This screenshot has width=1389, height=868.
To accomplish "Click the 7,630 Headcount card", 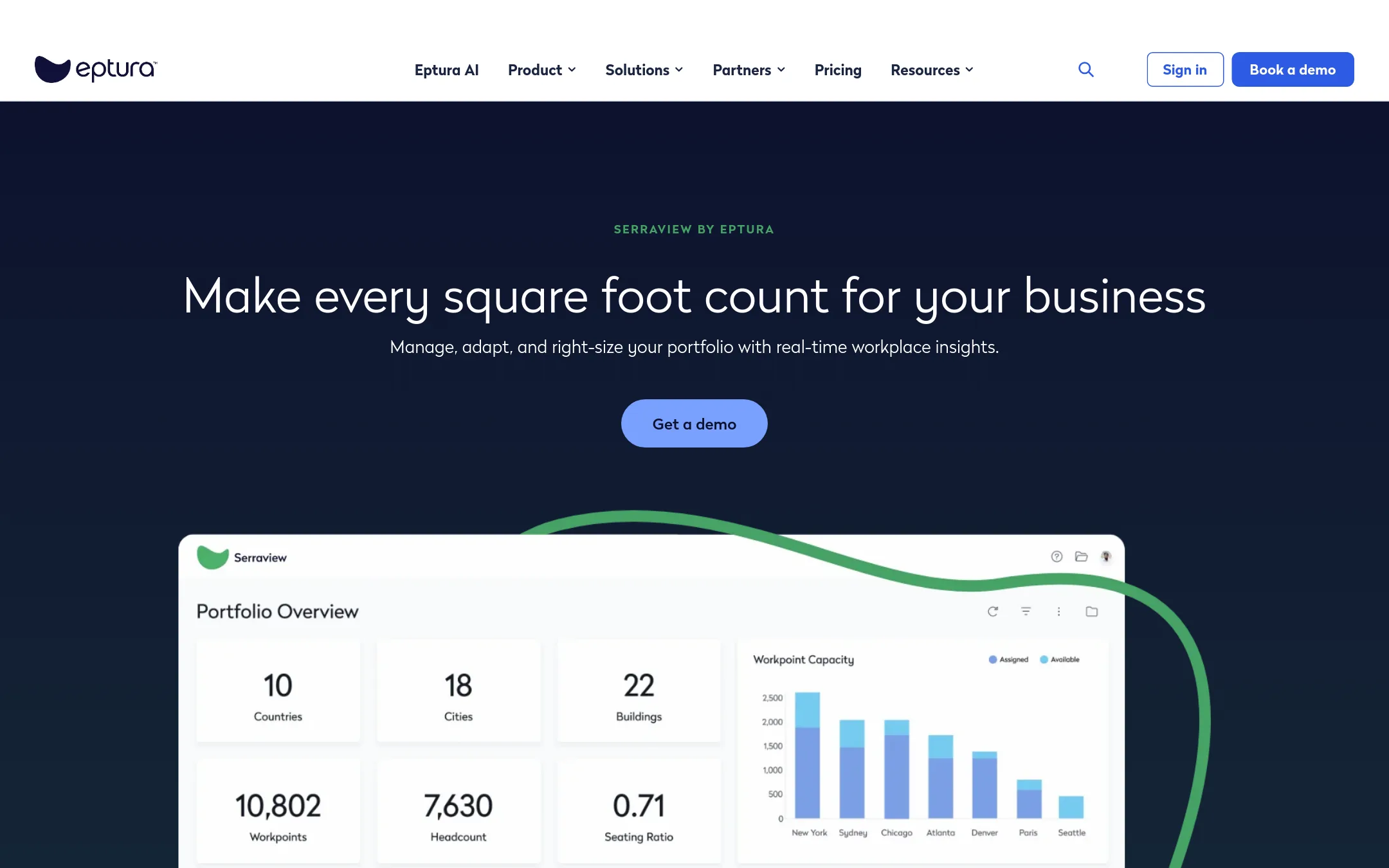I will tap(458, 811).
